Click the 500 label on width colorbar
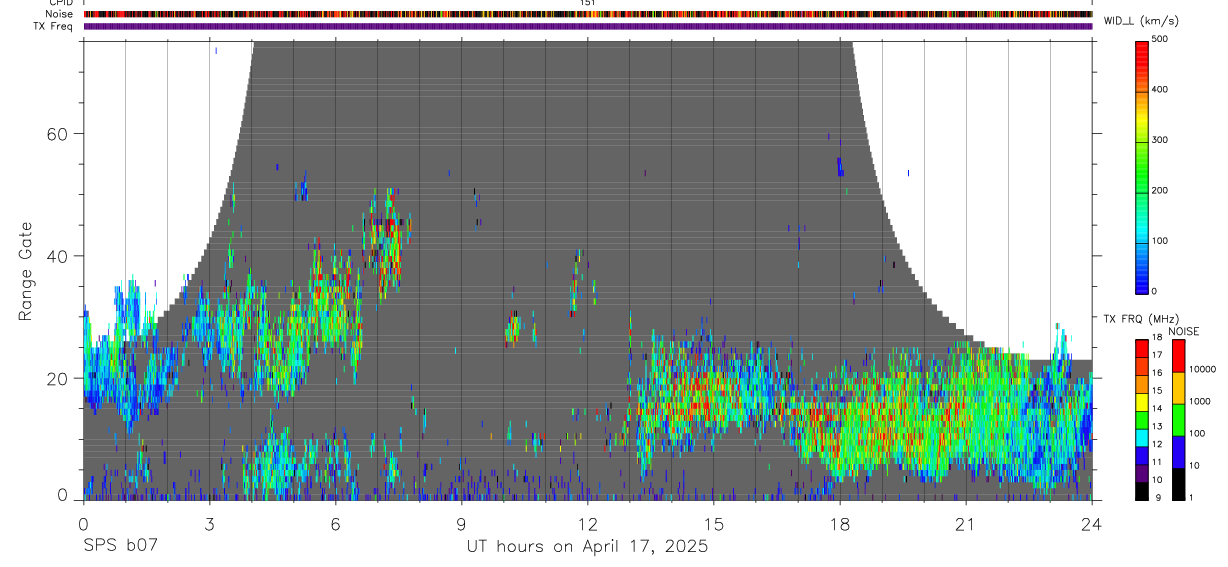Screen dimensions: 1228x567 (x=1162, y=39)
